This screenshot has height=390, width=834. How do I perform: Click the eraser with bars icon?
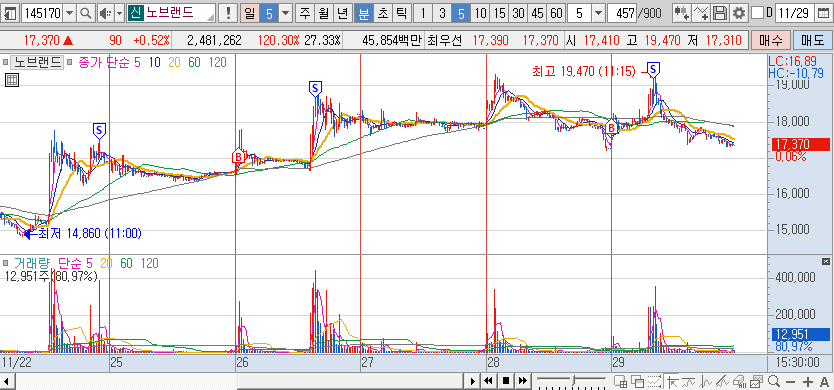pyautogui.click(x=739, y=381)
